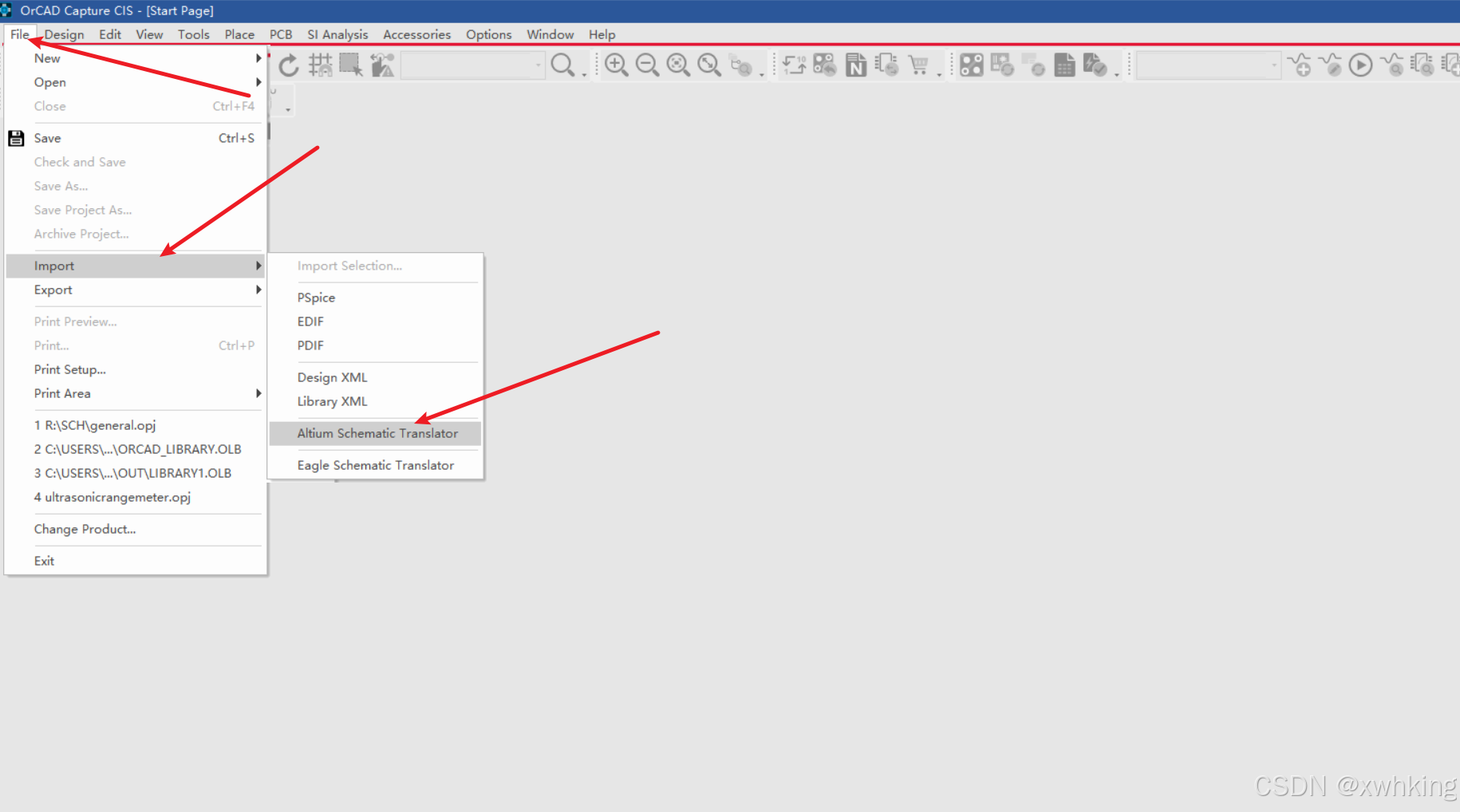Screen dimensions: 1460x812
Task: Click the View Simulation Results icon
Action: coord(1392,65)
